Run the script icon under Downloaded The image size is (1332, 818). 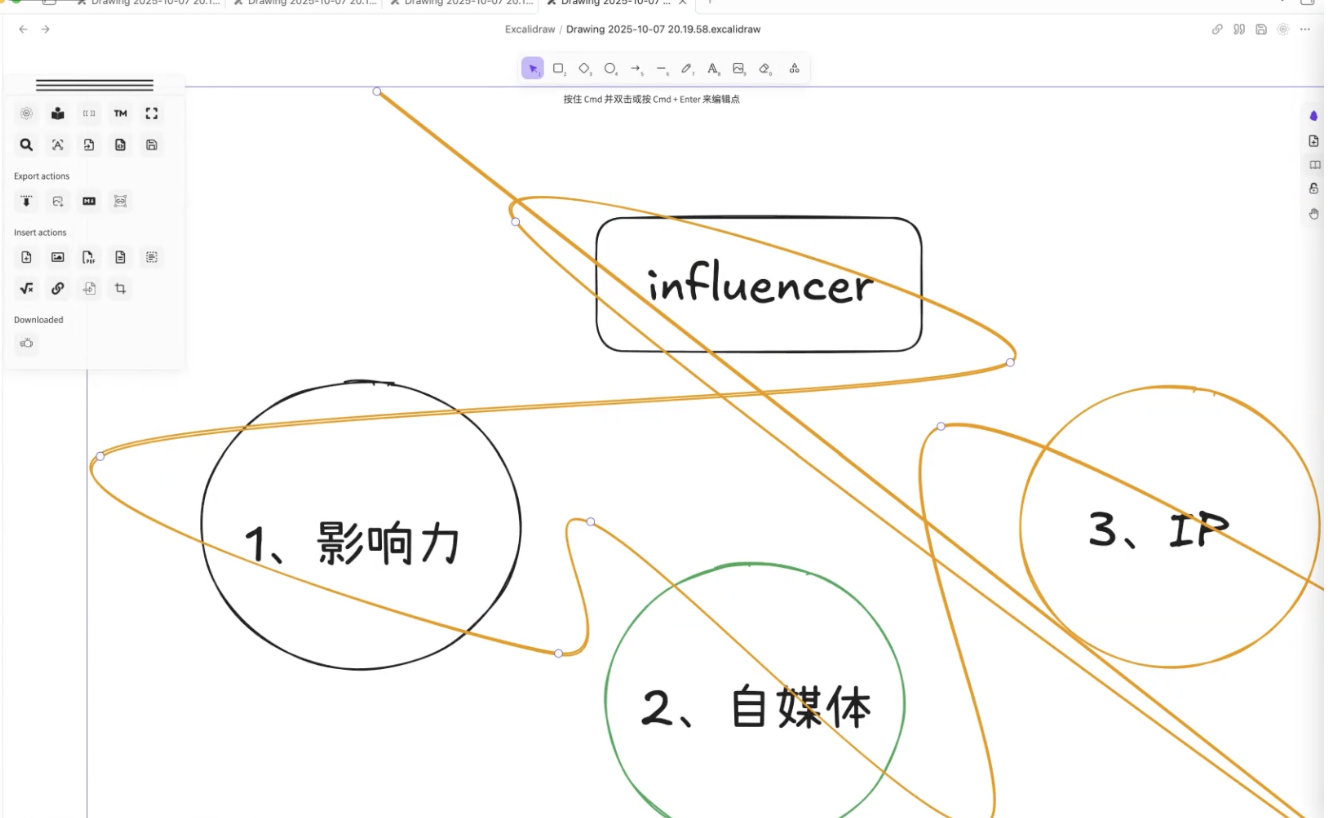(x=27, y=344)
